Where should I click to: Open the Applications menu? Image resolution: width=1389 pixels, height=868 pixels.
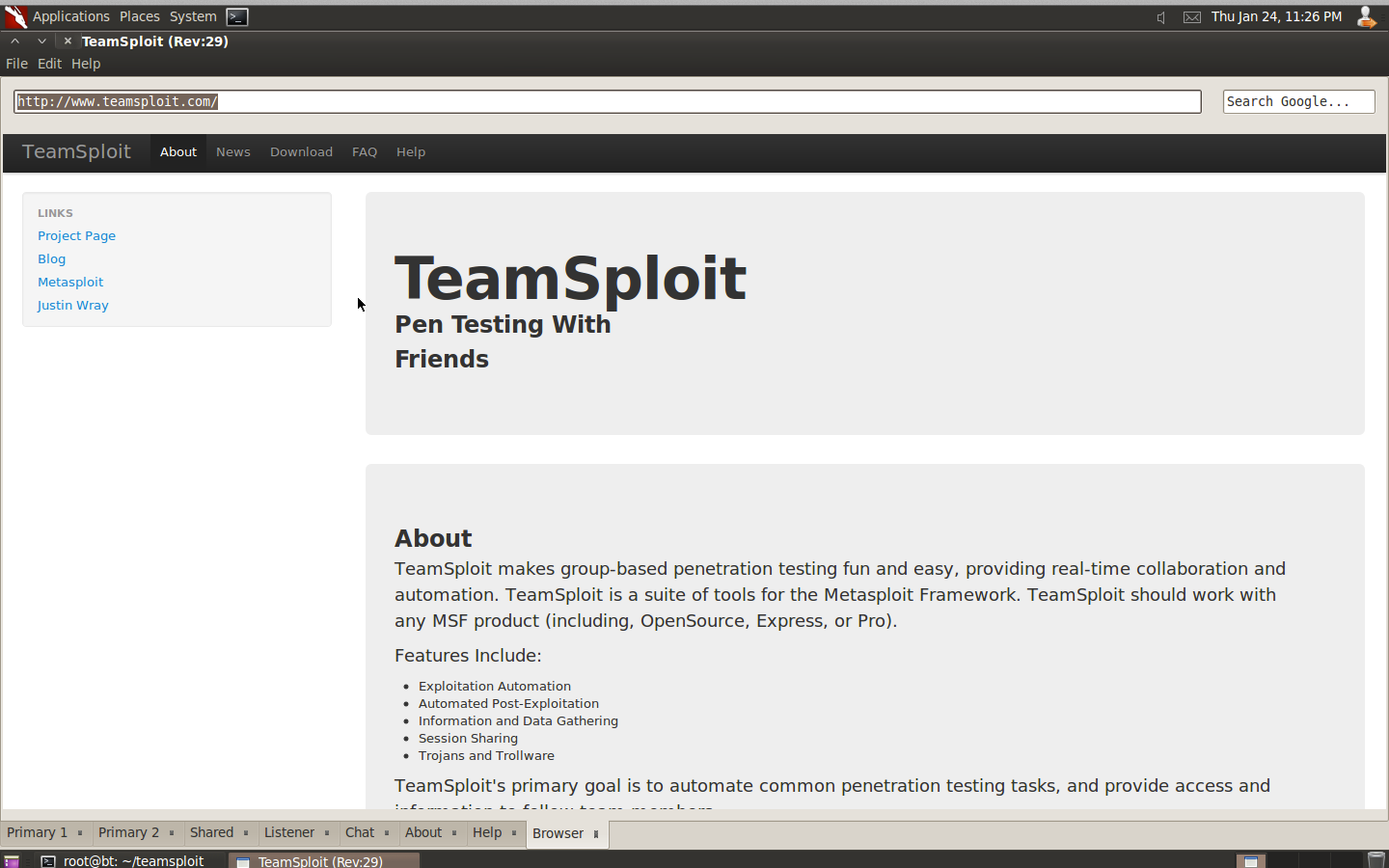click(x=70, y=16)
